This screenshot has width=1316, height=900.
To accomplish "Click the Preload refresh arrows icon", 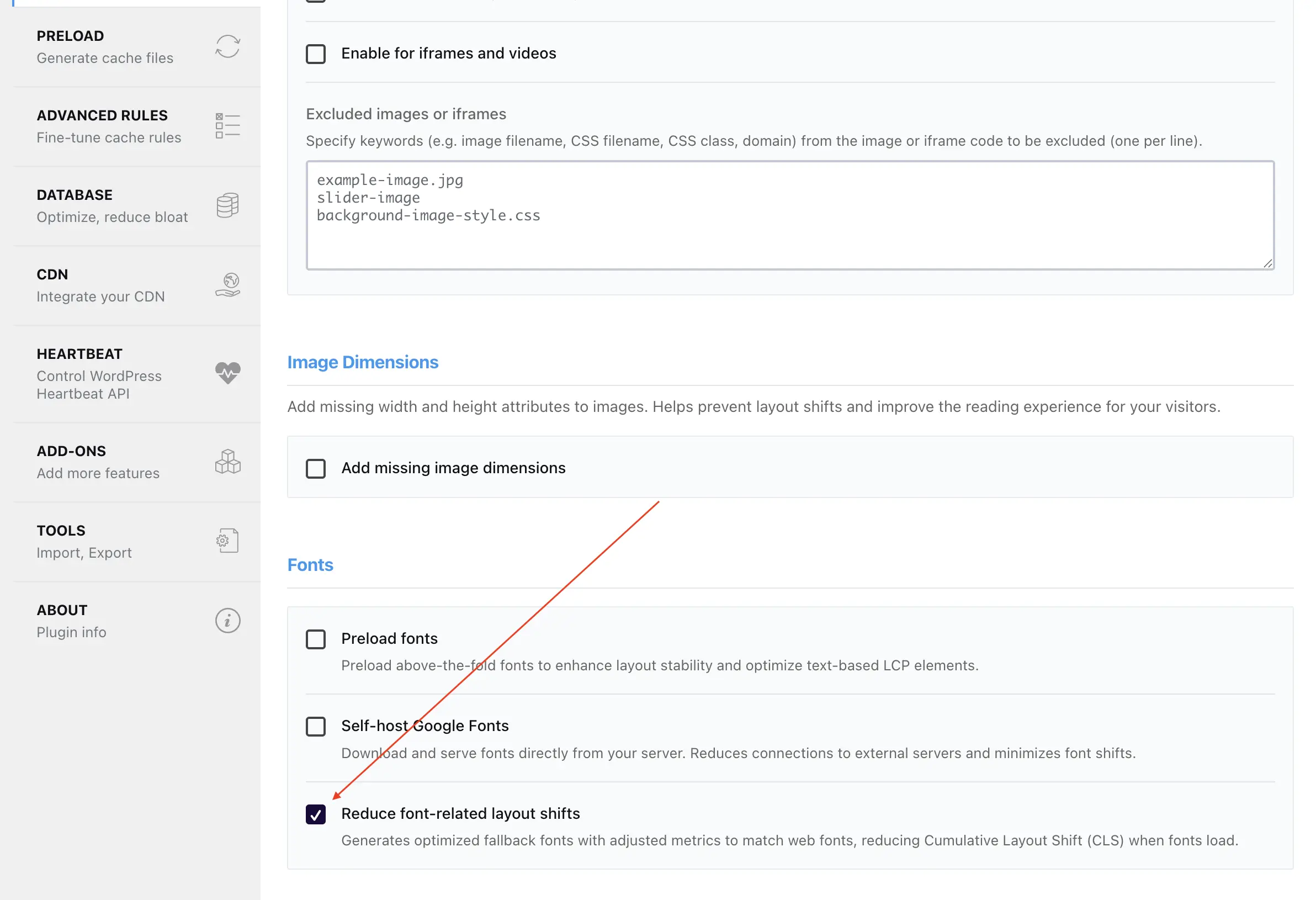I will (x=227, y=46).
